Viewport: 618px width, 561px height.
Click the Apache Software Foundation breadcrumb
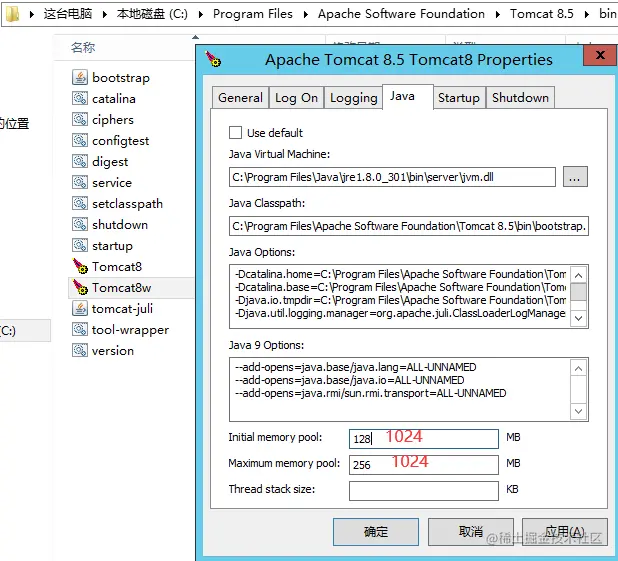(x=401, y=14)
